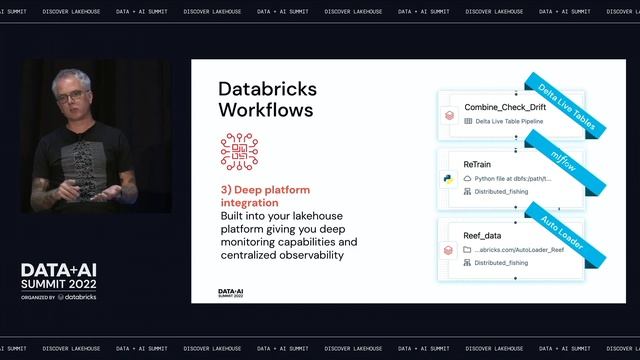Select the ReTrain task title
Viewport: 640px width, 360px height.
pos(477,164)
